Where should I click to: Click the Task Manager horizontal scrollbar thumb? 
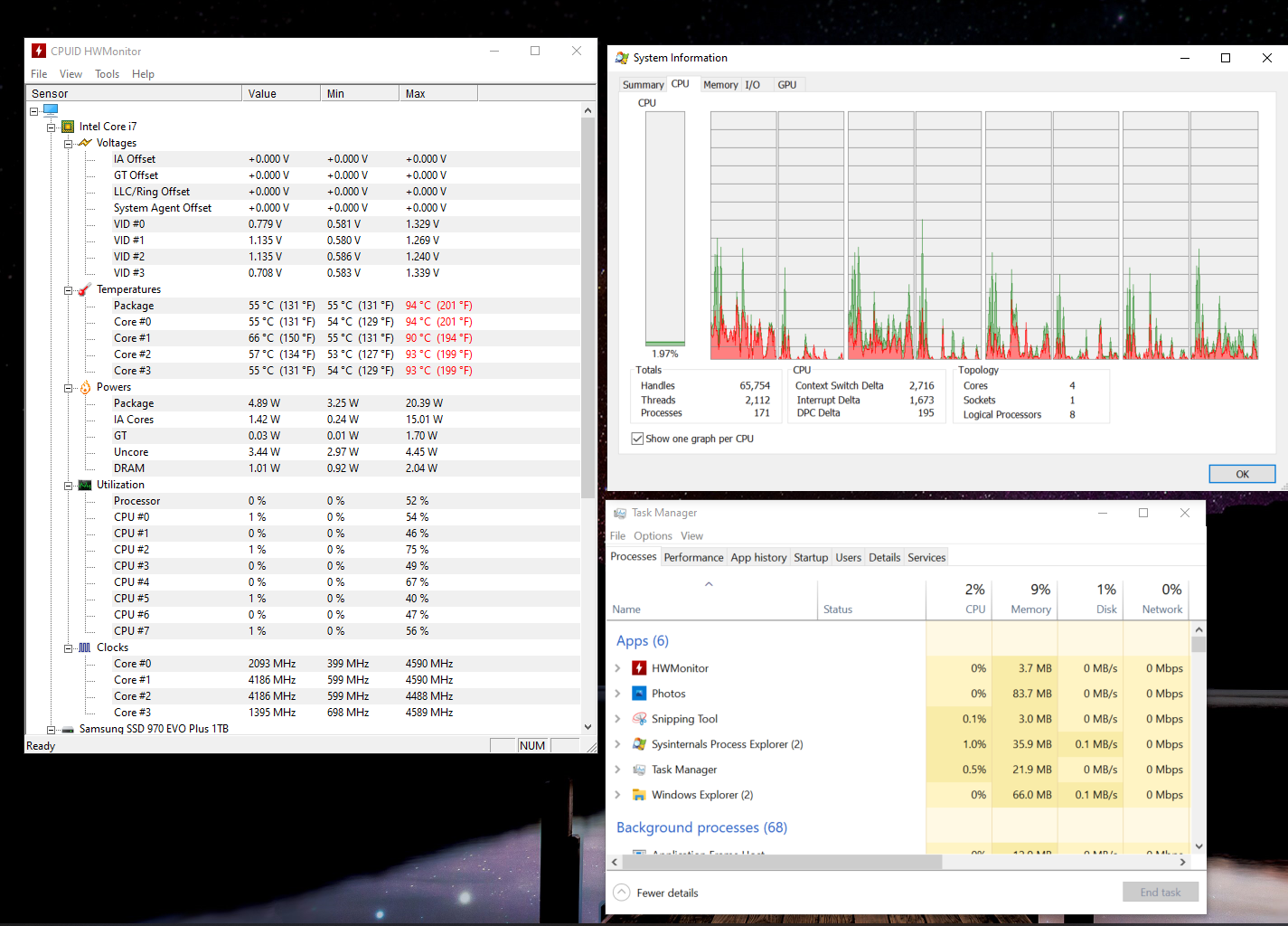point(783,862)
